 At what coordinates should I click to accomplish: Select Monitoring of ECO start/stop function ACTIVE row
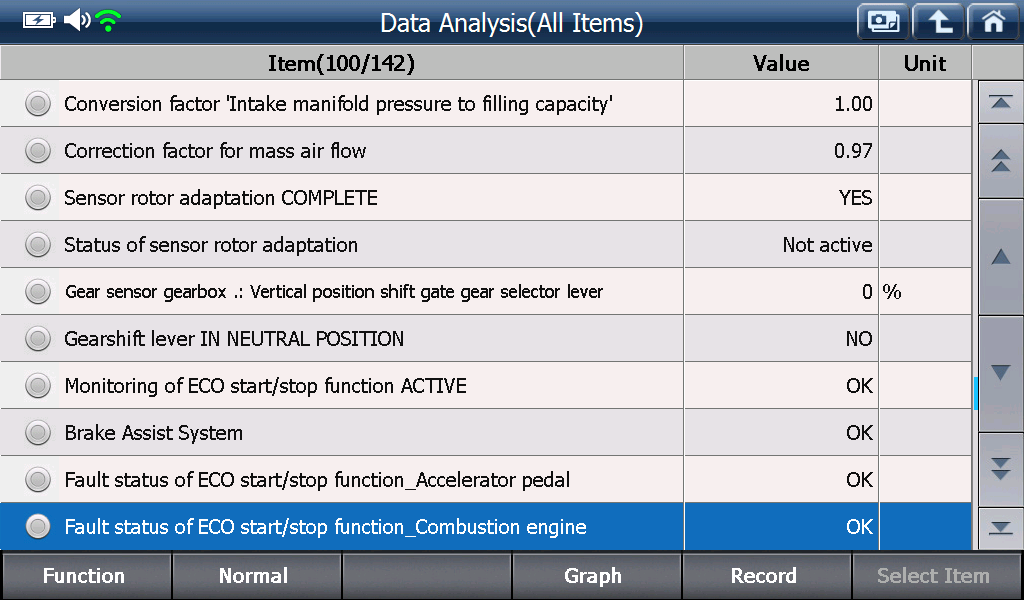coord(486,386)
